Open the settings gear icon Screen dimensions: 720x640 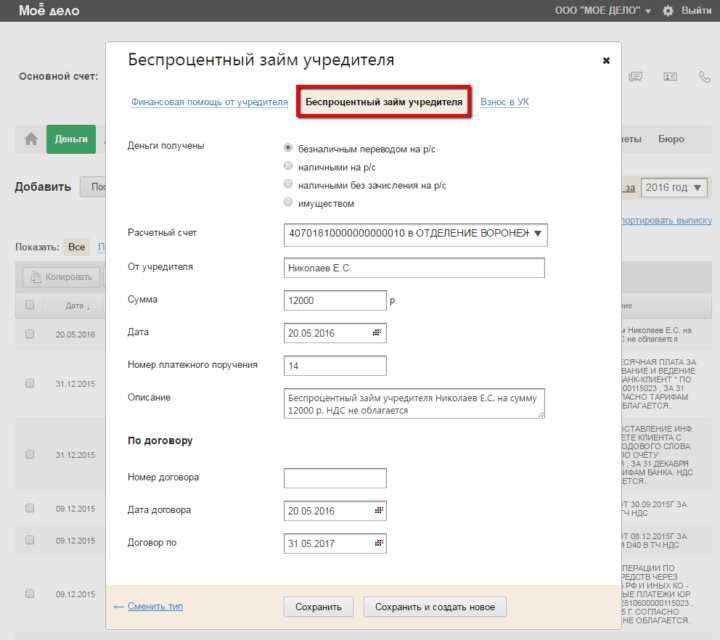tap(668, 11)
